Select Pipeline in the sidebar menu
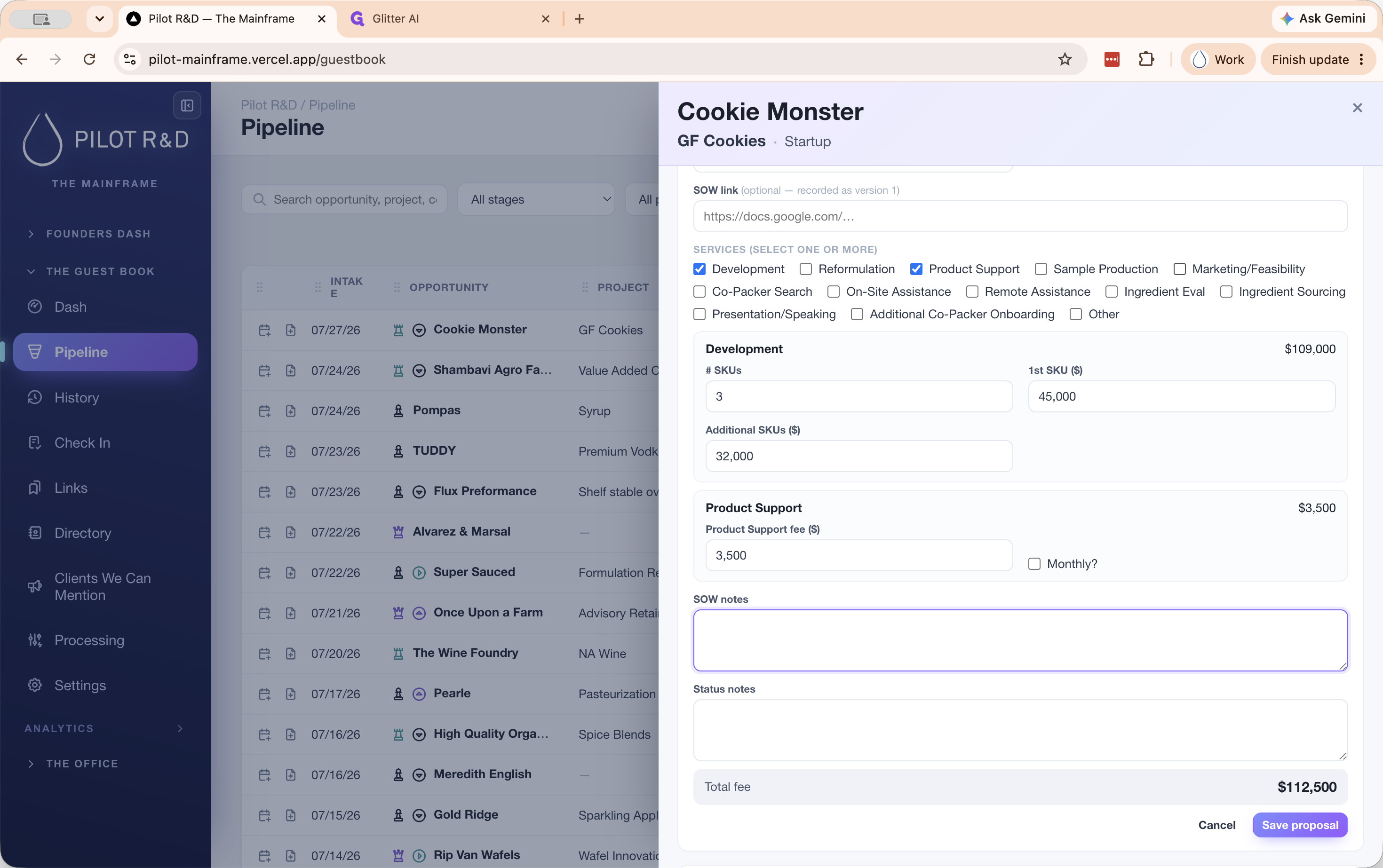The image size is (1383, 868). point(105,352)
